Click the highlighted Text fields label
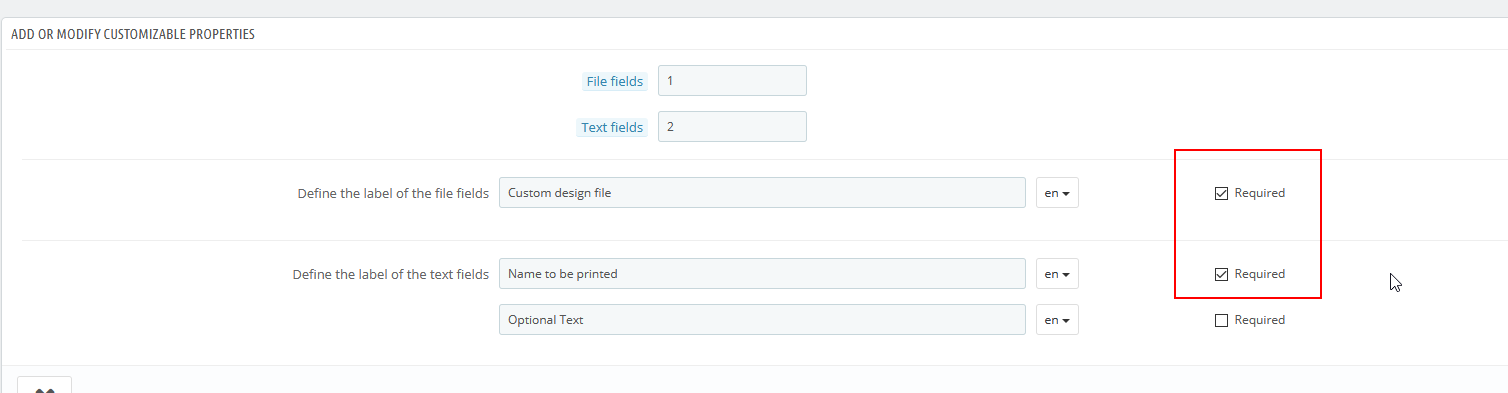 612,128
